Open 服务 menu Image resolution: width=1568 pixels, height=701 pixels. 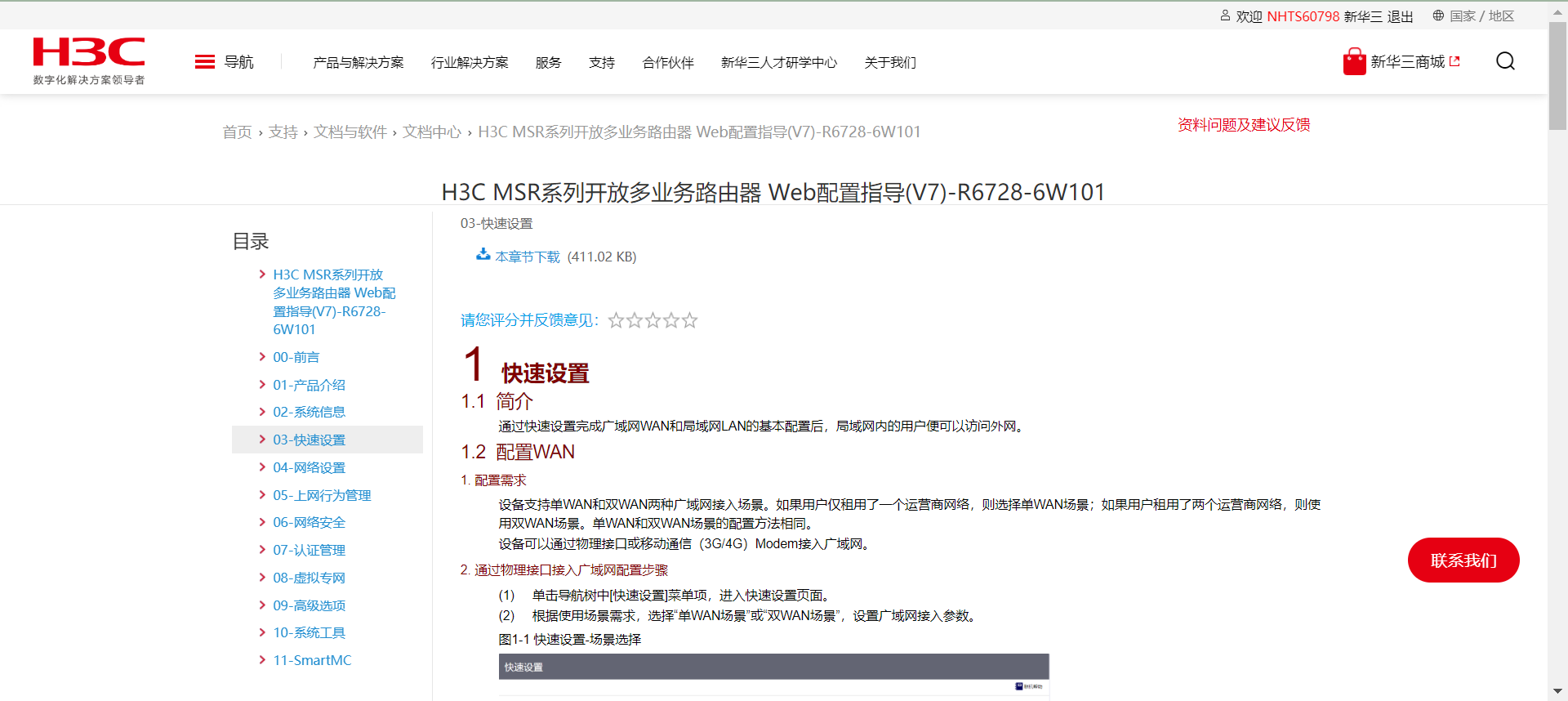pos(549,63)
